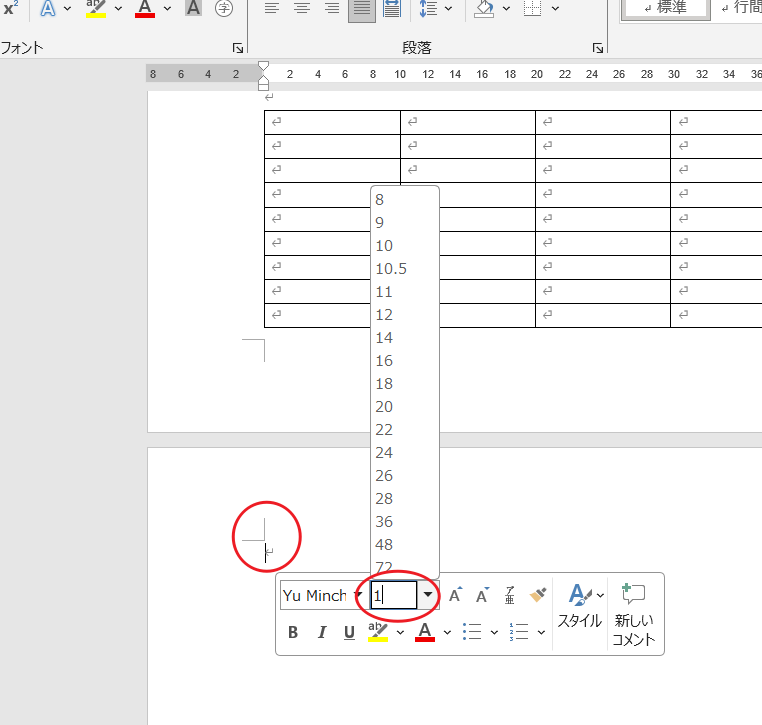Image resolution: width=762 pixels, height=725 pixels.
Task: Open the font size dropdown arrow
Action: point(428,595)
